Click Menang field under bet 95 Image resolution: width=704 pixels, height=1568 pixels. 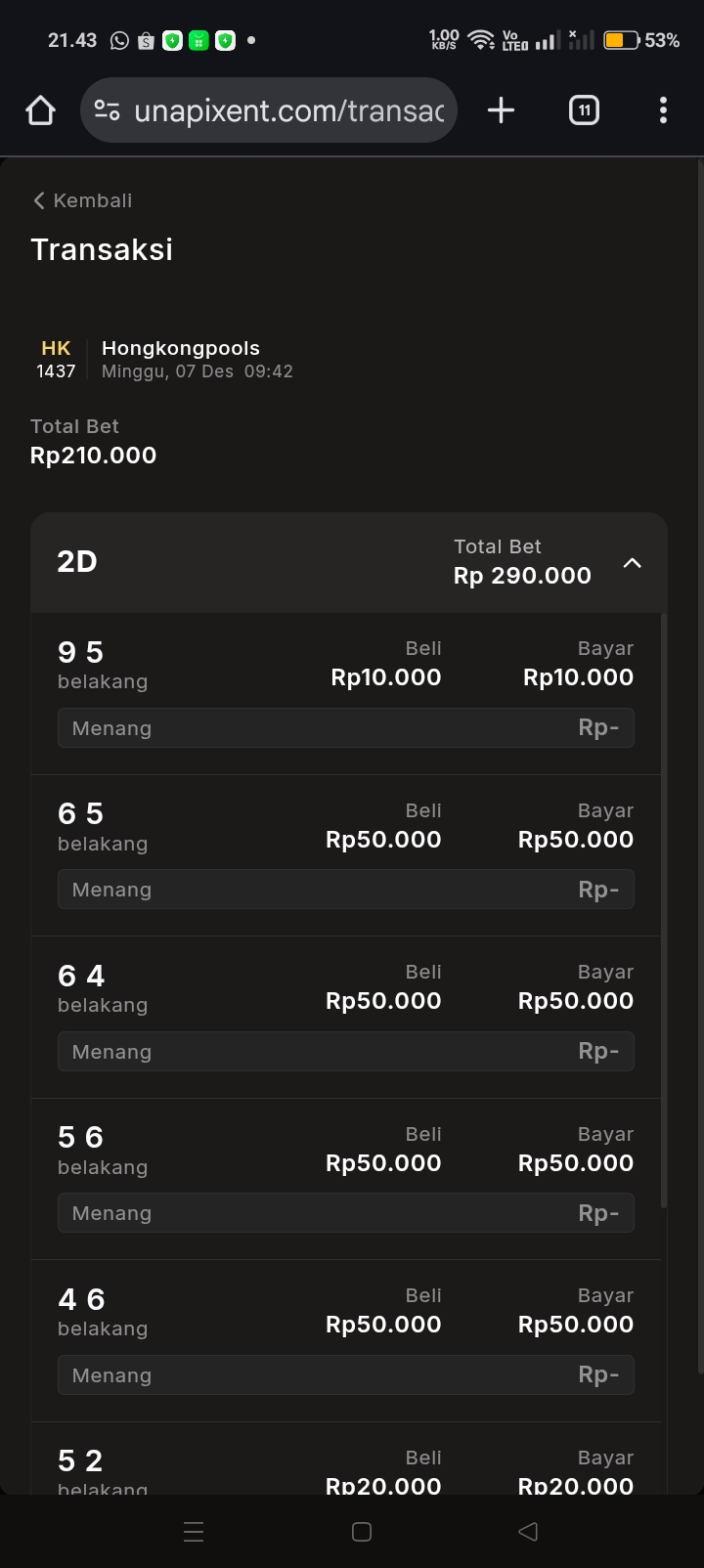tap(345, 728)
